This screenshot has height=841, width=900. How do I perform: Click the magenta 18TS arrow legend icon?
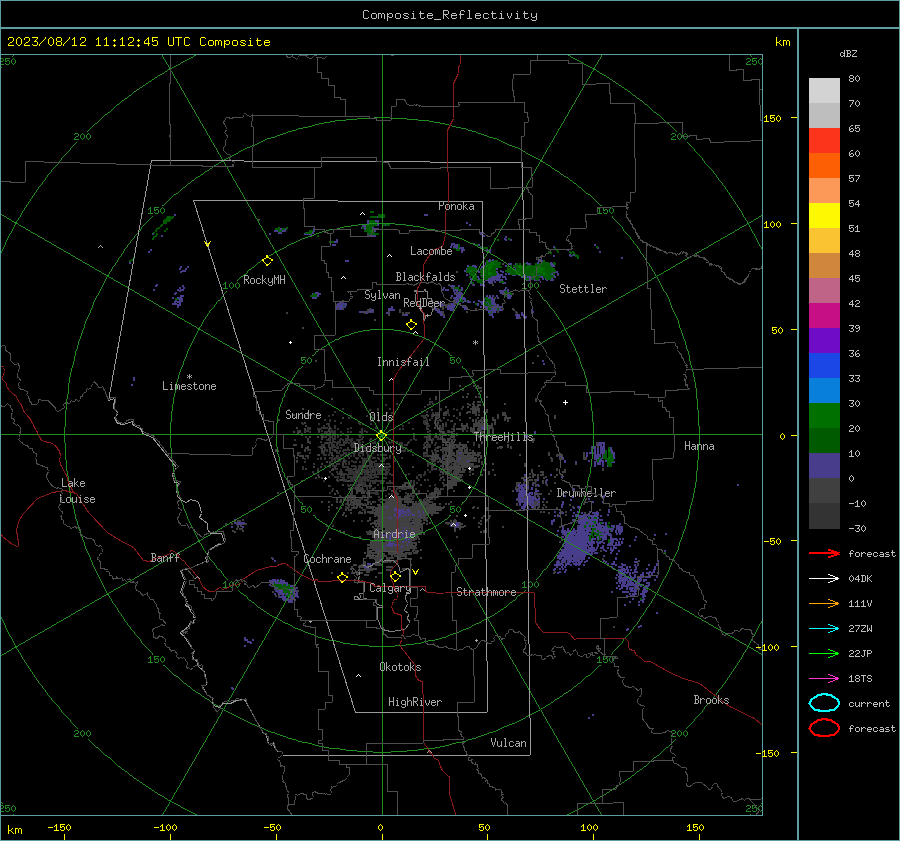pos(825,679)
